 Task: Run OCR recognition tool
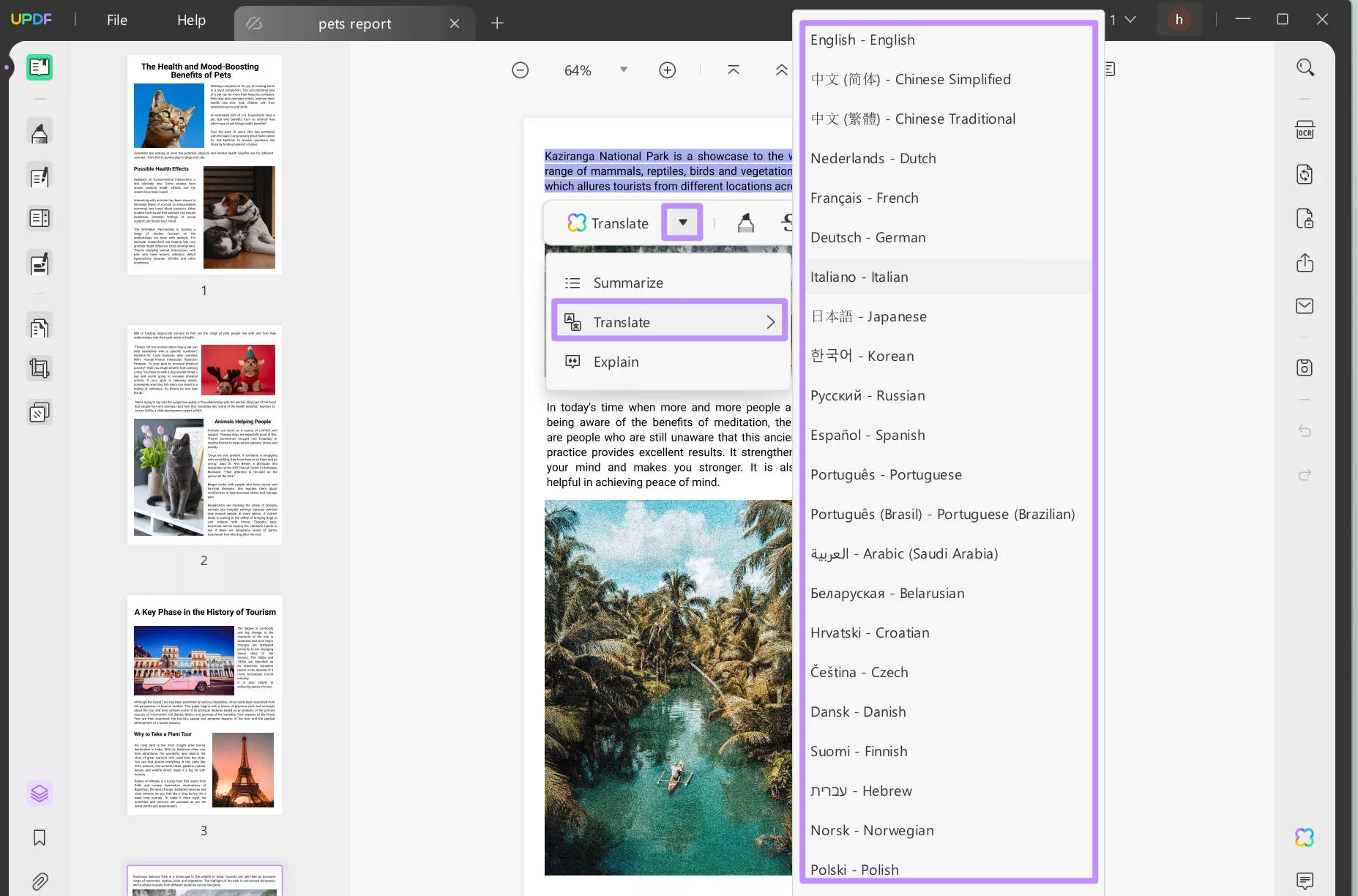click(x=1305, y=130)
